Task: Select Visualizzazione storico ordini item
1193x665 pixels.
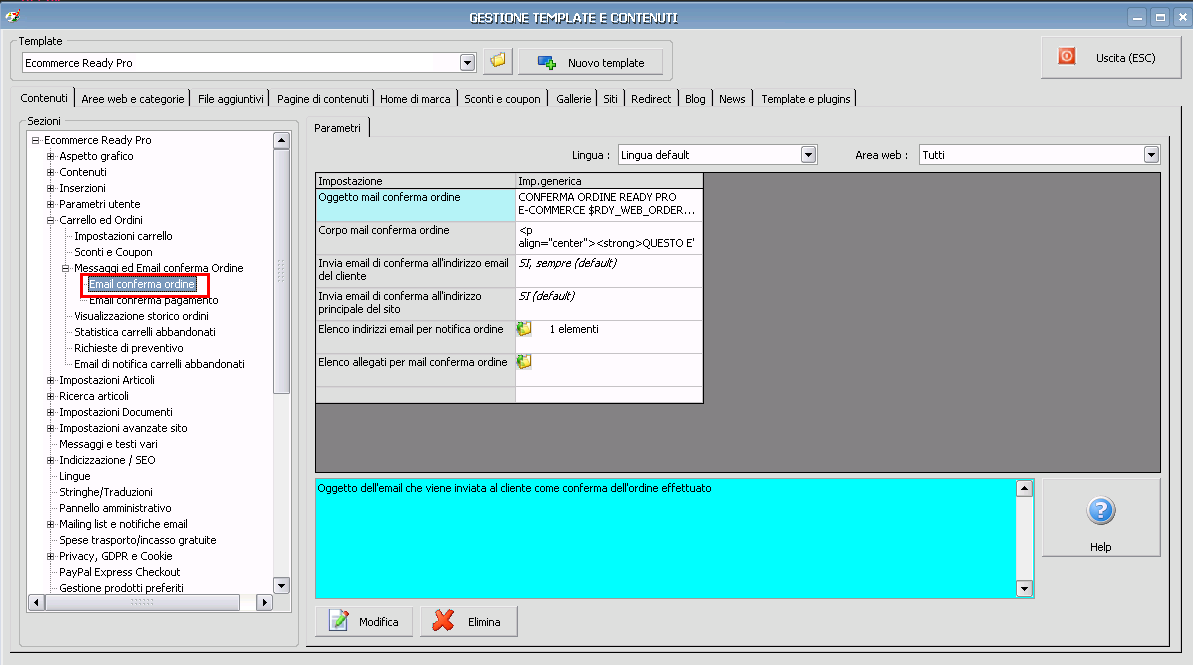Action: point(142,316)
